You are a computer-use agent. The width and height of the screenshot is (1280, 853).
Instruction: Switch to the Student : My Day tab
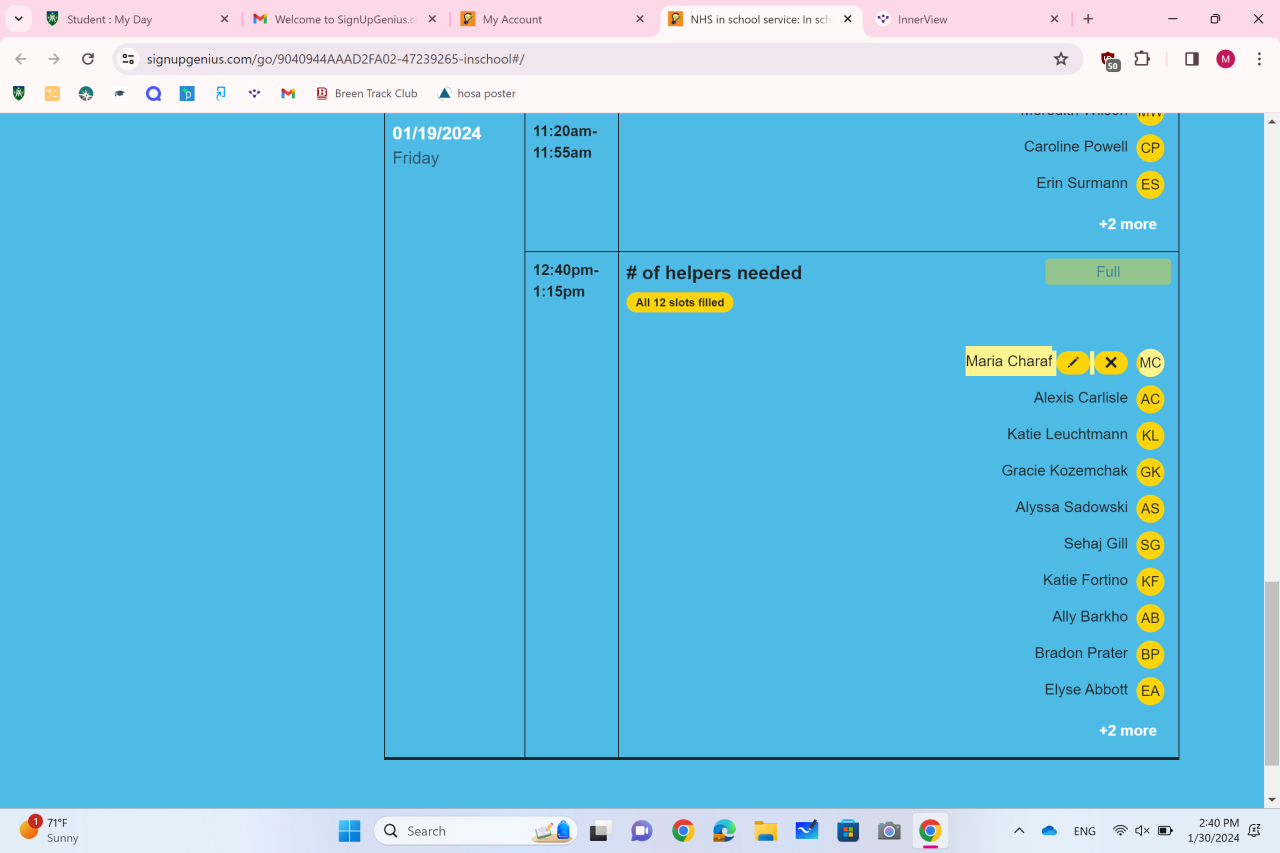[138, 19]
